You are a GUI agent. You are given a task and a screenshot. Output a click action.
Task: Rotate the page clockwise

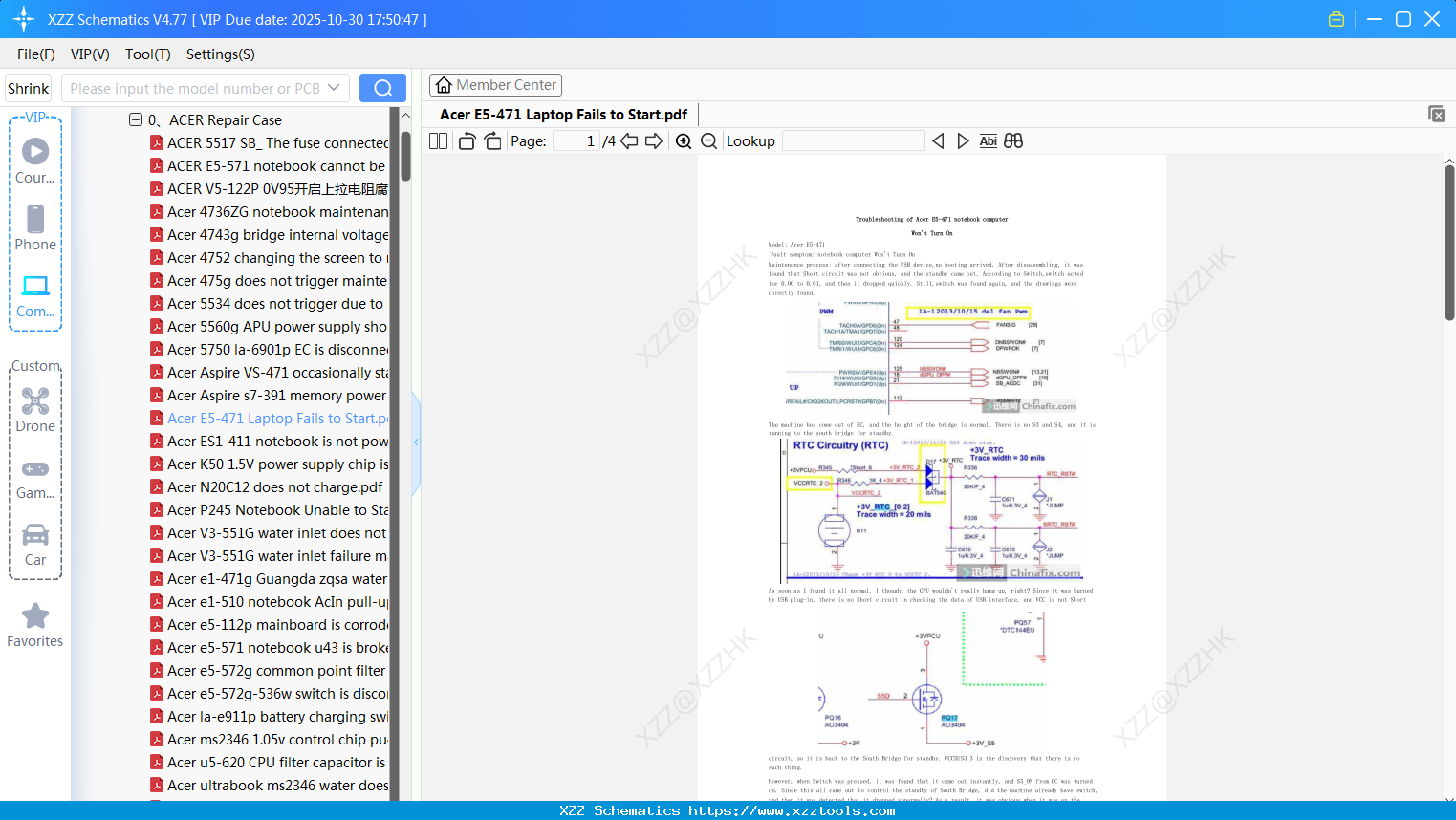point(492,141)
